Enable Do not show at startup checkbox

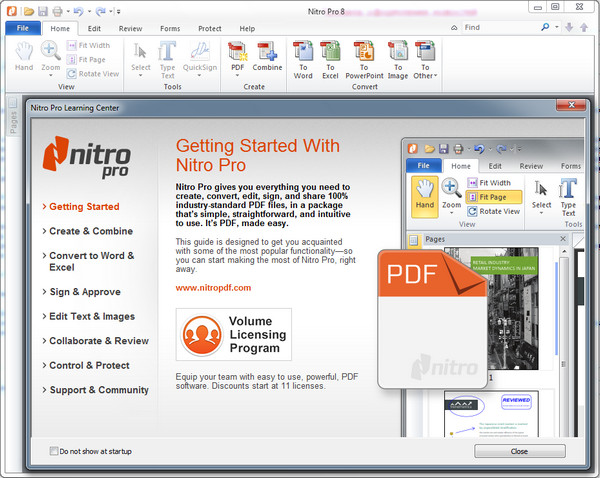click(54, 451)
